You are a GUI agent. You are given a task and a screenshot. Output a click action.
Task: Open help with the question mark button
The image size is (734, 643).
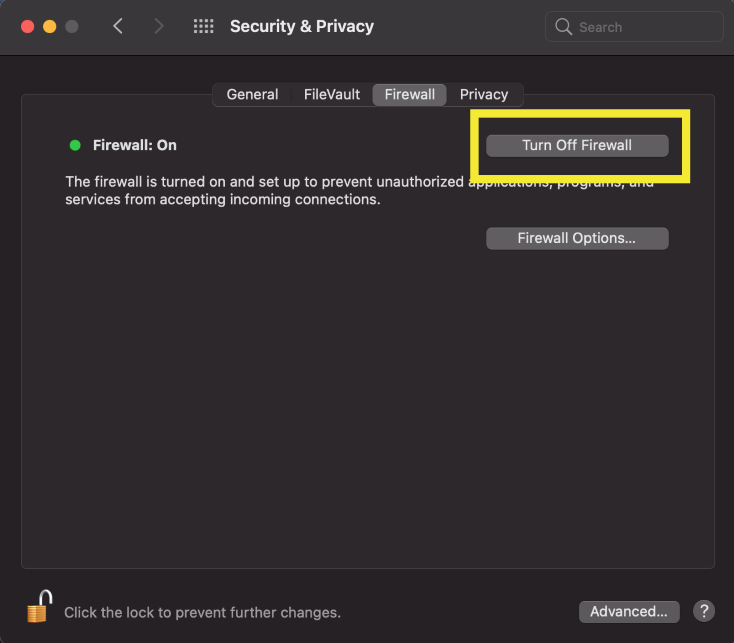point(703,611)
